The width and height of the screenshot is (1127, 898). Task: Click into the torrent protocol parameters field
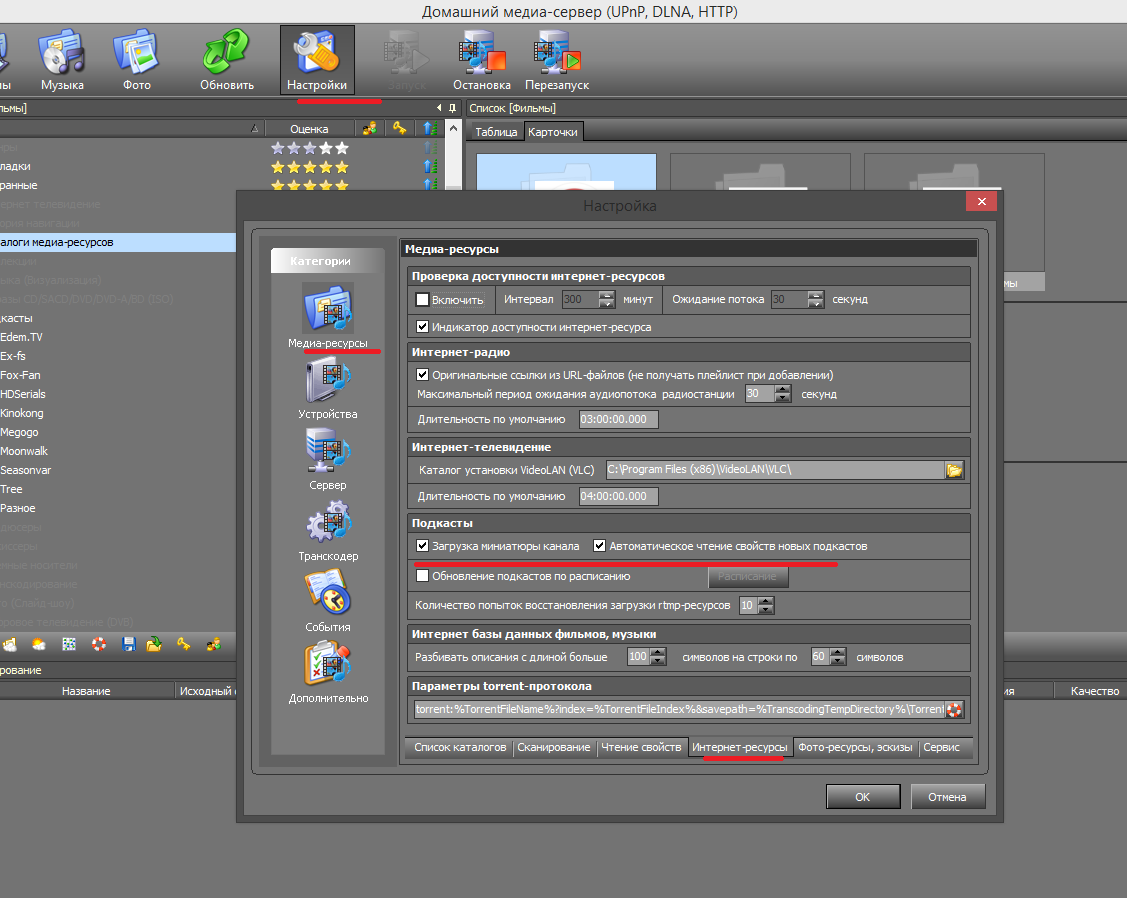[x=678, y=710]
